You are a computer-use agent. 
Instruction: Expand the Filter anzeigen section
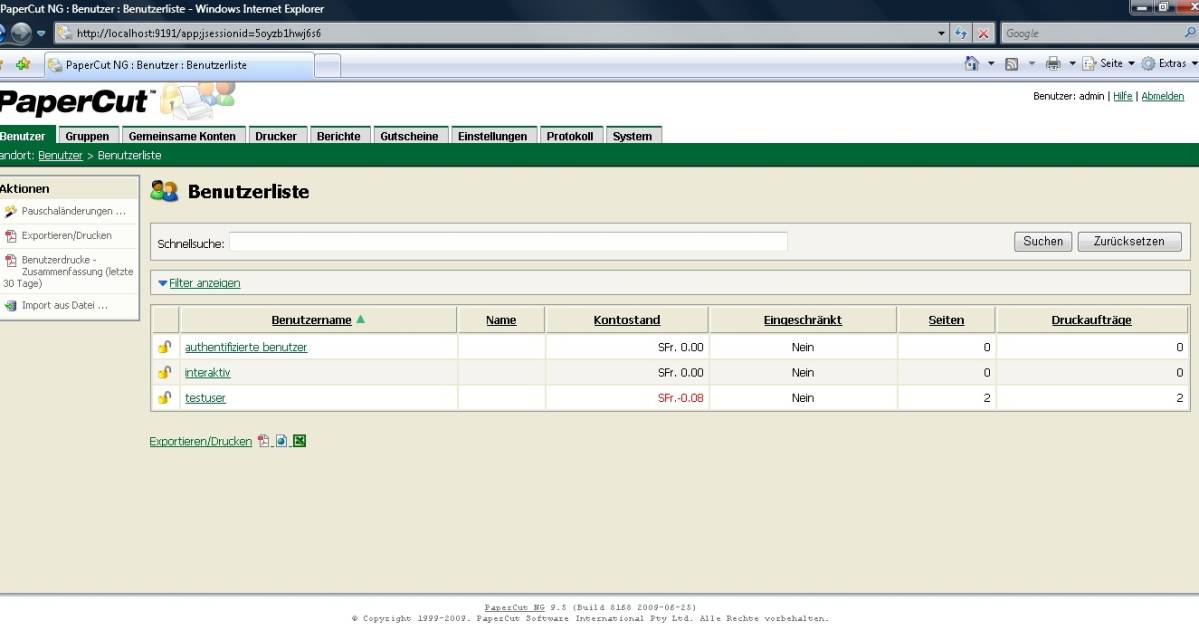pos(204,283)
